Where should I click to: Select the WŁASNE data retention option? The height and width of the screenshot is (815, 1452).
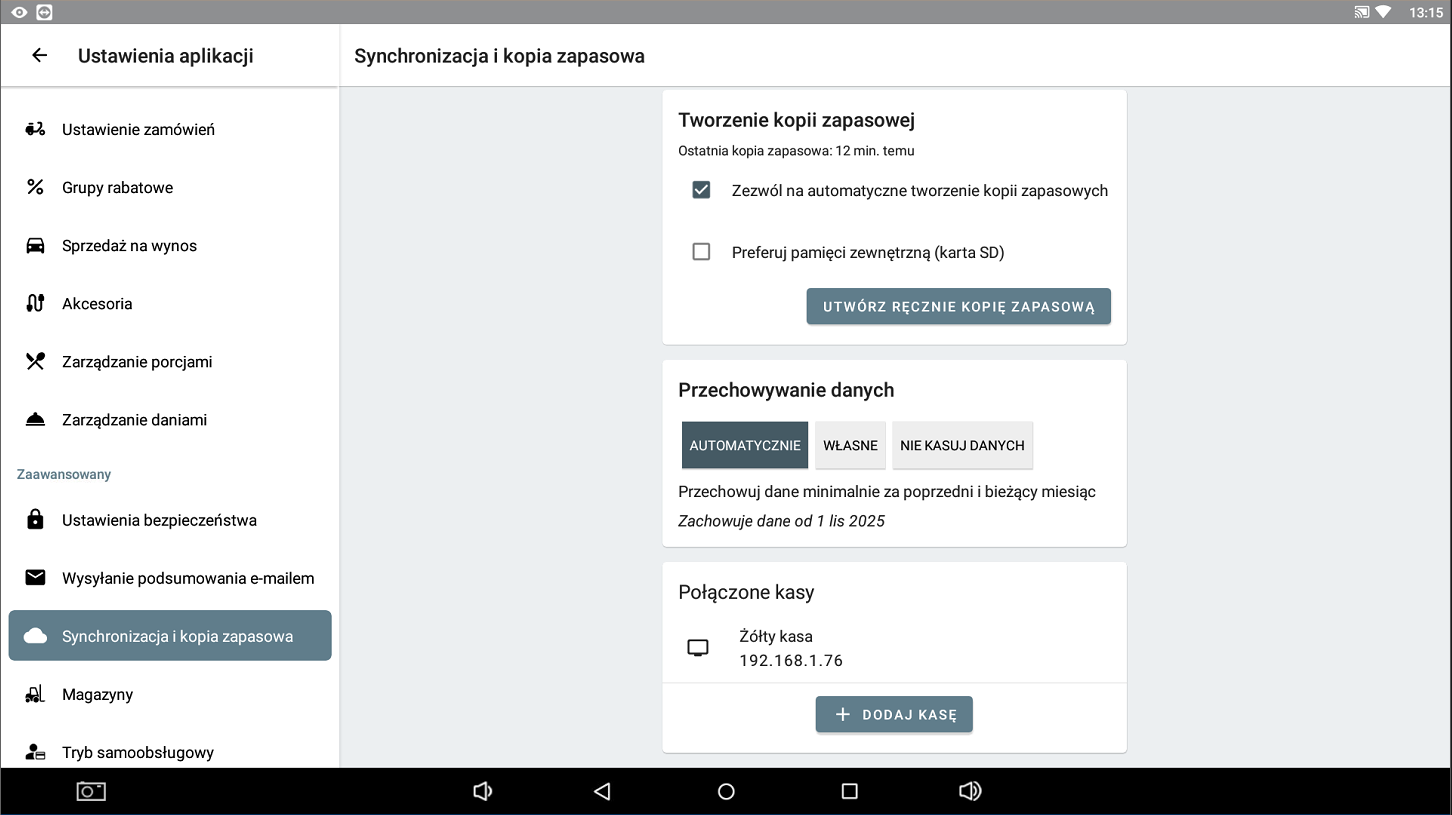click(x=850, y=445)
